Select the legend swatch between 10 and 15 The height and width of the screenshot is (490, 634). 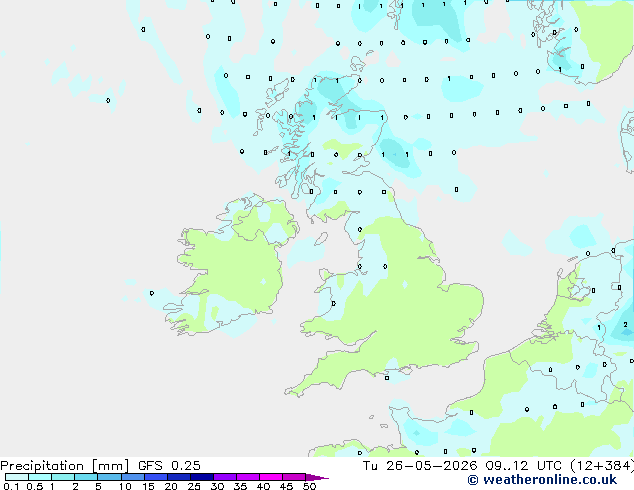coord(133,477)
